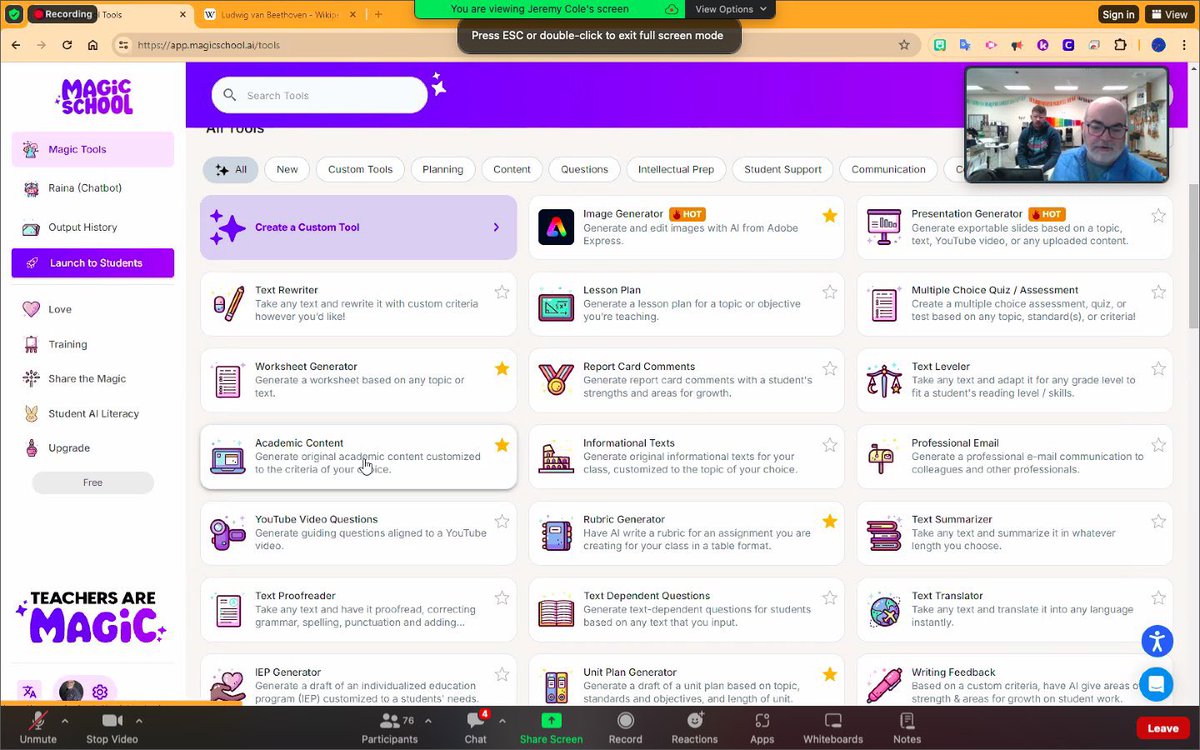
Task: Unfavorite the Worksheet Generator star
Action: [502, 368]
